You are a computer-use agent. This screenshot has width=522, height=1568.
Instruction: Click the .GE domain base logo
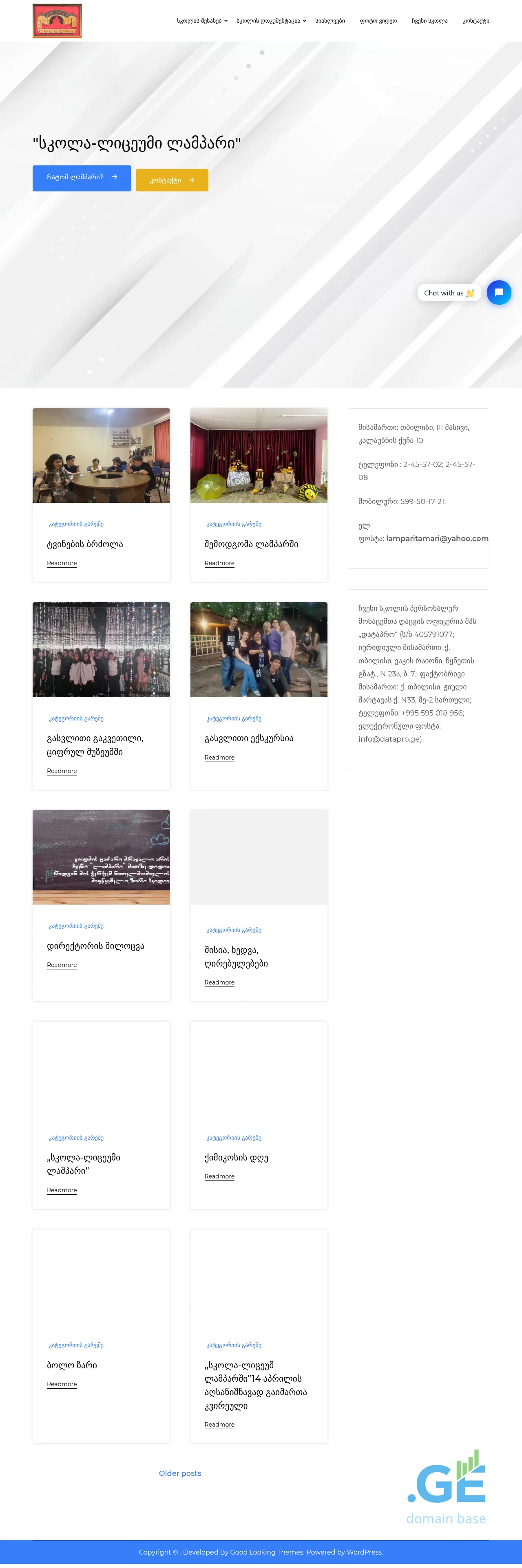pos(447,1487)
